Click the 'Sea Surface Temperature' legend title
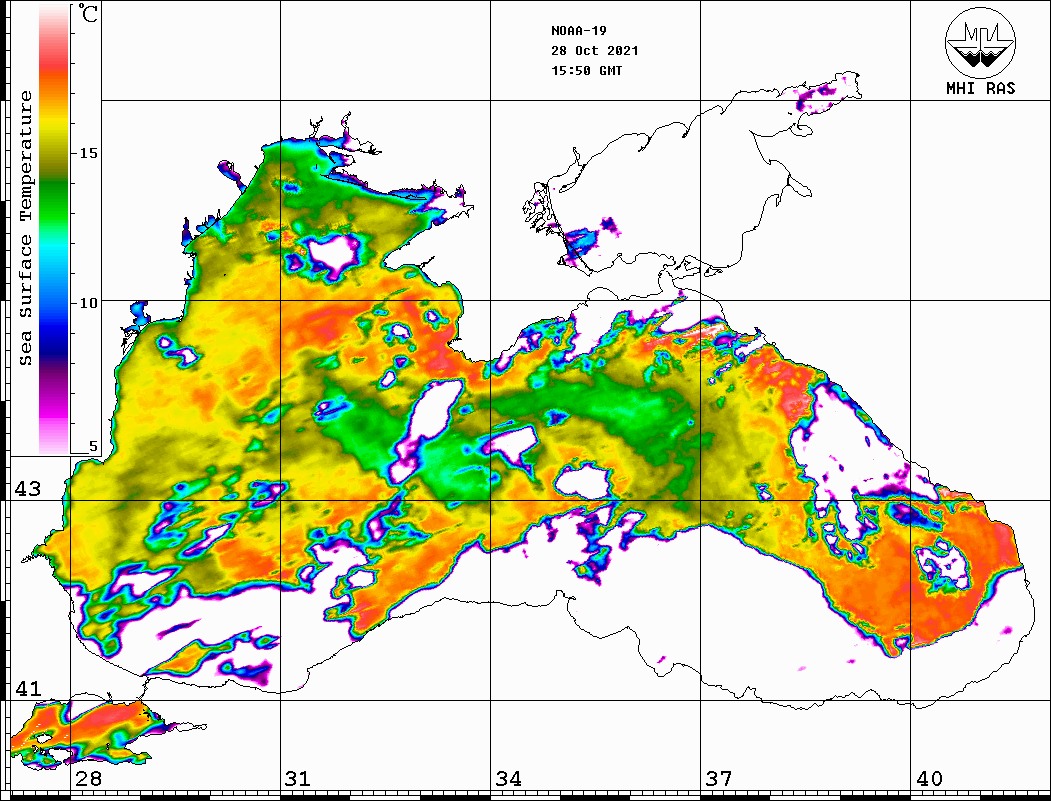This screenshot has height=801, width=1051. (25, 229)
